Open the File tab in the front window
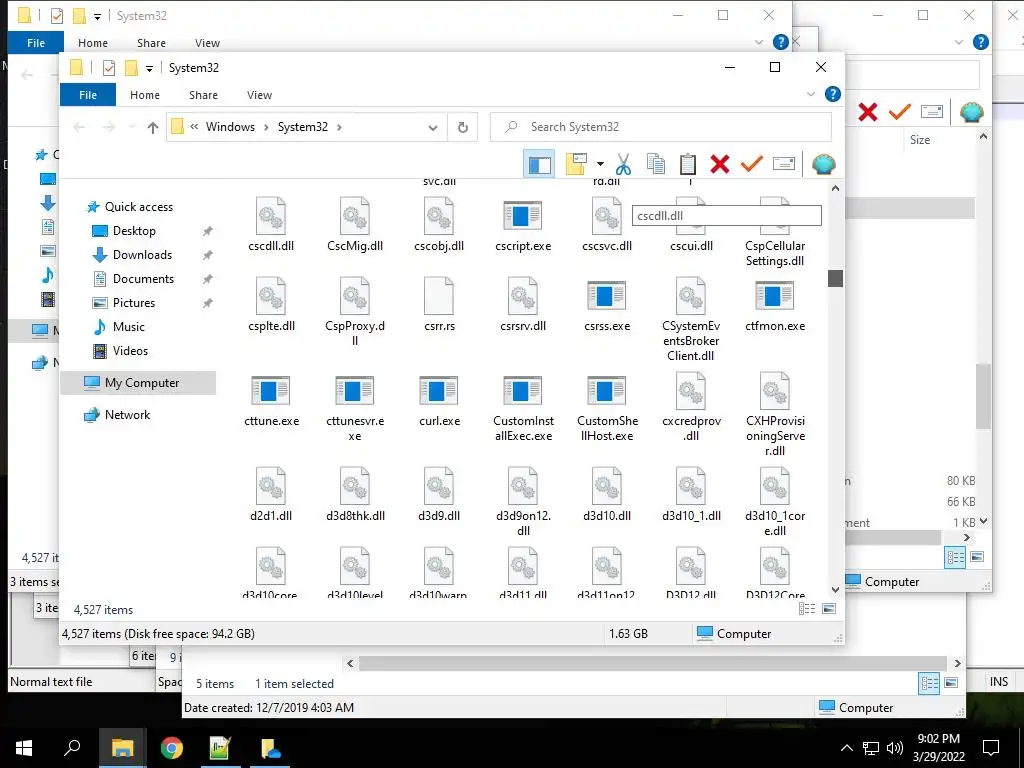The width and height of the screenshot is (1024, 768). [x=88, y=95]
